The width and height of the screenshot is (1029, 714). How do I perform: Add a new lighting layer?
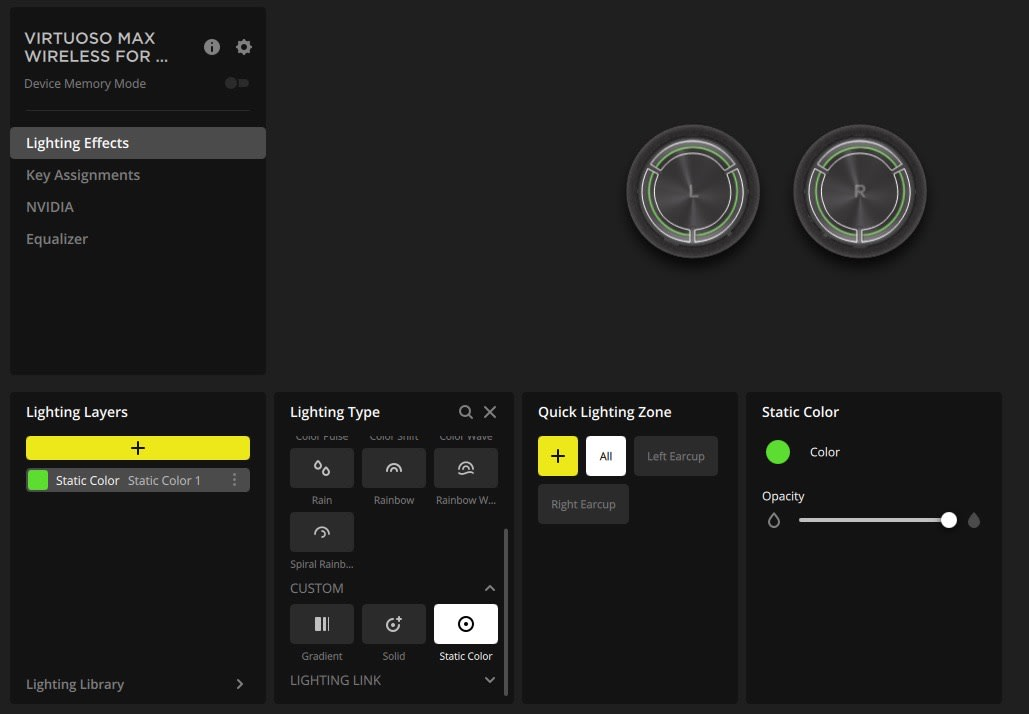point(138,448)
